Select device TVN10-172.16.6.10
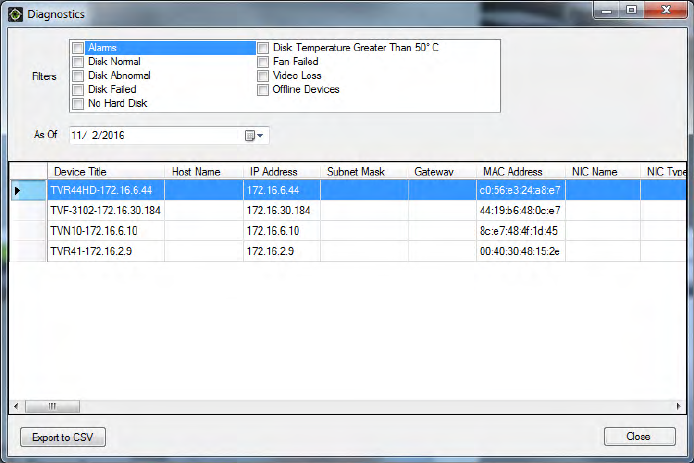Image resolution: width=694 pixels, height=463 pixels. click(106, 231)
